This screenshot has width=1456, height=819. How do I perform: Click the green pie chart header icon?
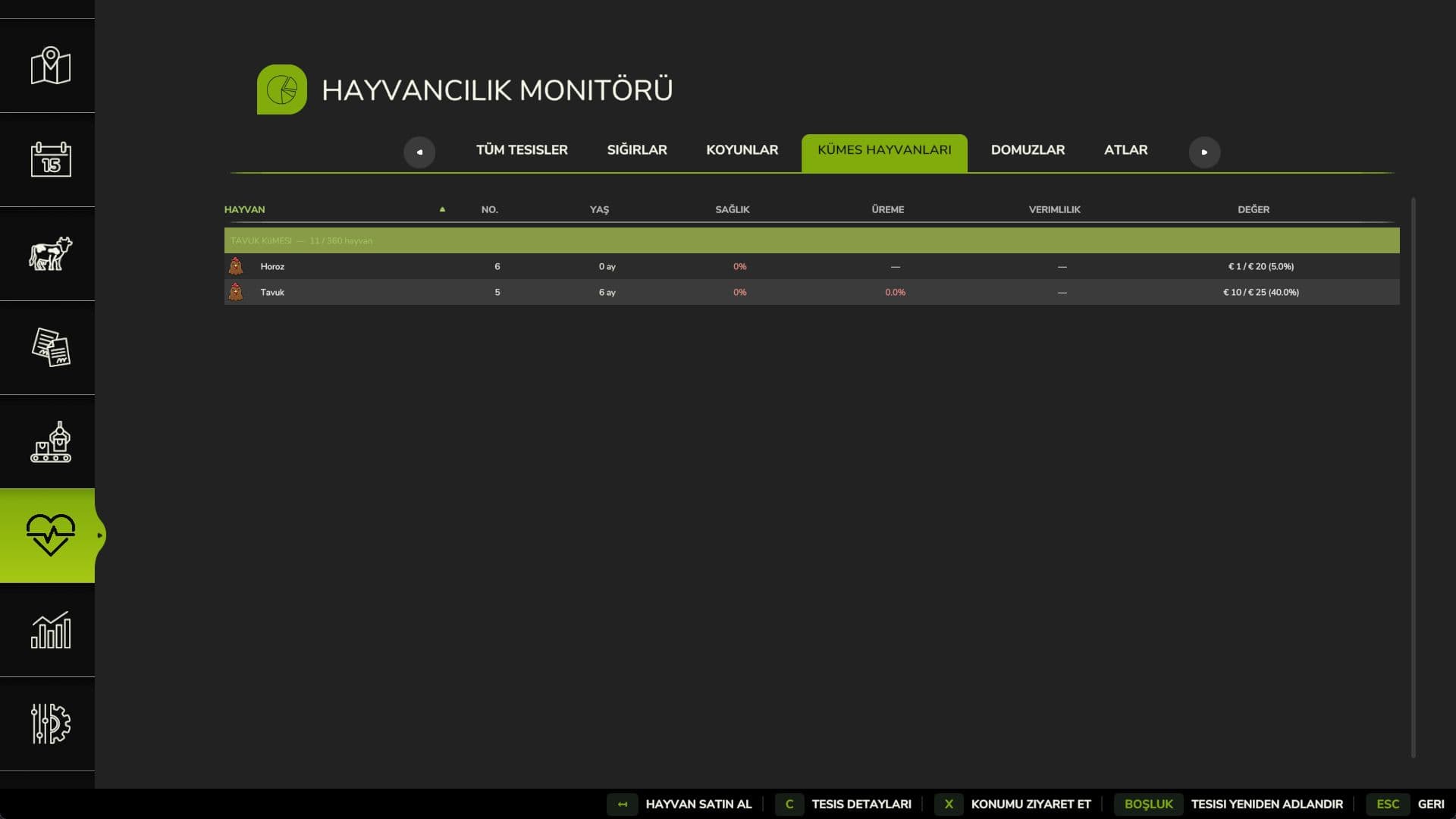tap(282, 89)
